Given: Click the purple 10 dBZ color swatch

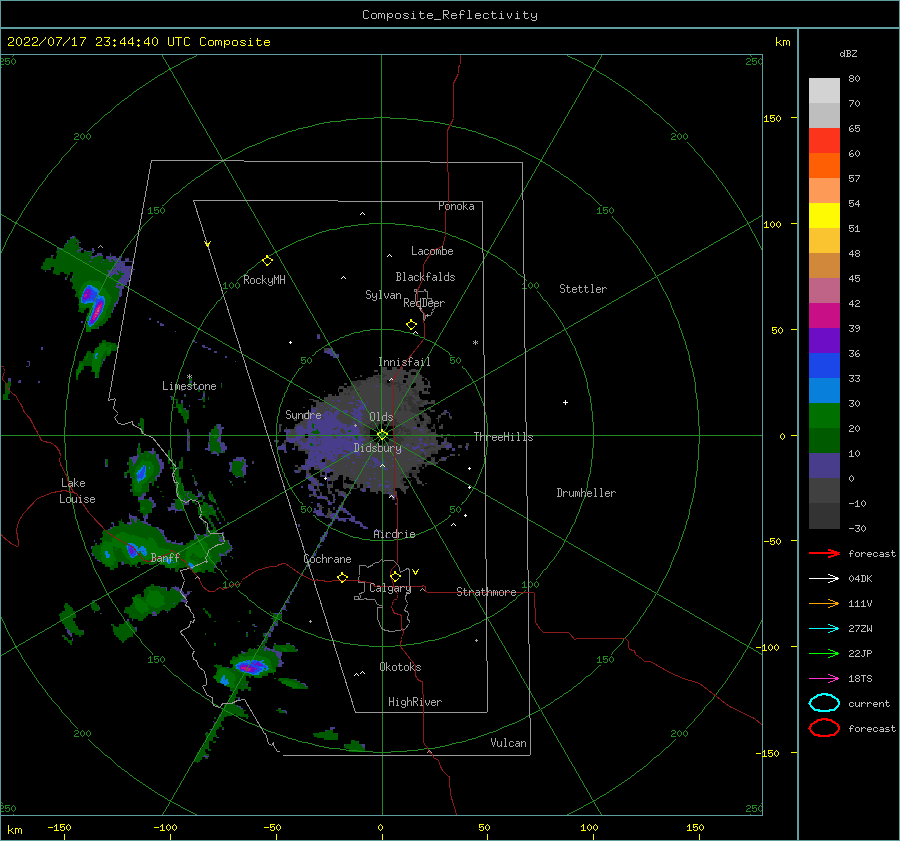Looking at the screenshot, I should (x=824, y=466).
